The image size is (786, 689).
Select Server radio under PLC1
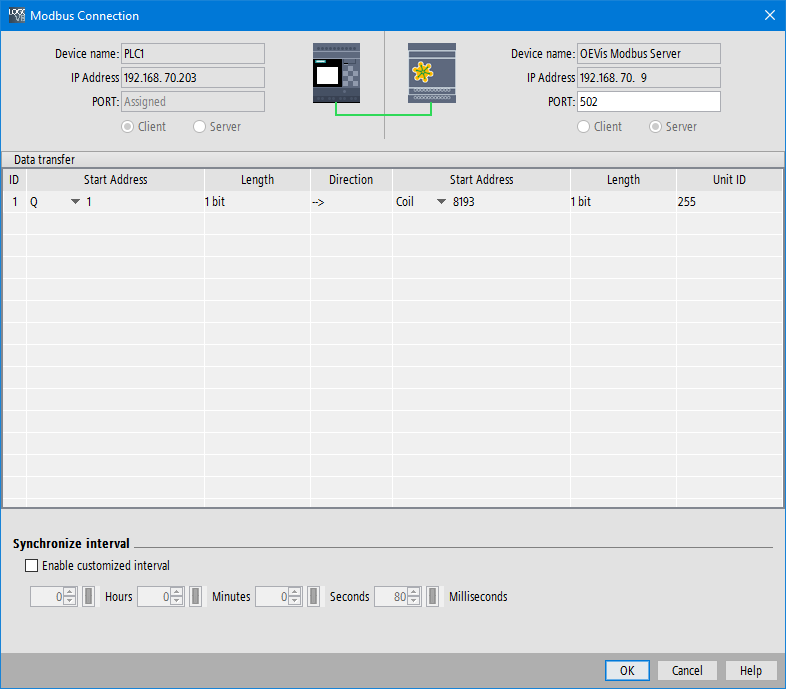(x=200, y=127)
